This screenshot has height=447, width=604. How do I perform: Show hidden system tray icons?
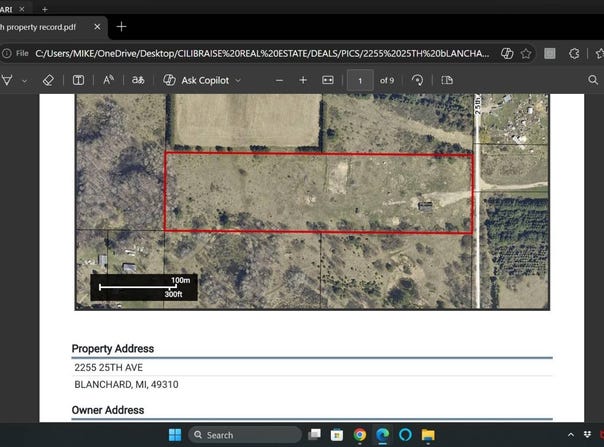[x=571, y=435]
